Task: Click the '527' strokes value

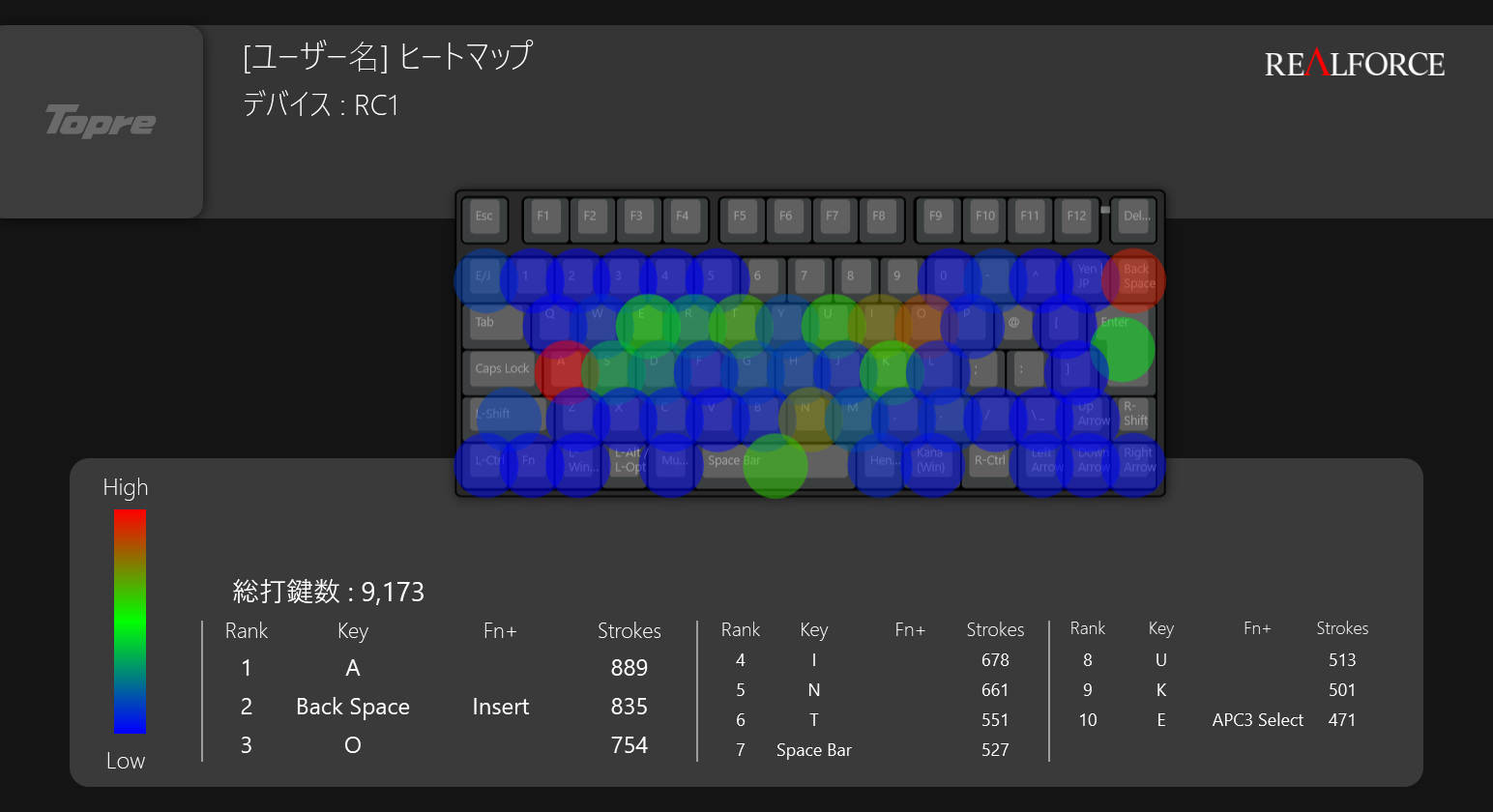Action: point(995,750)
